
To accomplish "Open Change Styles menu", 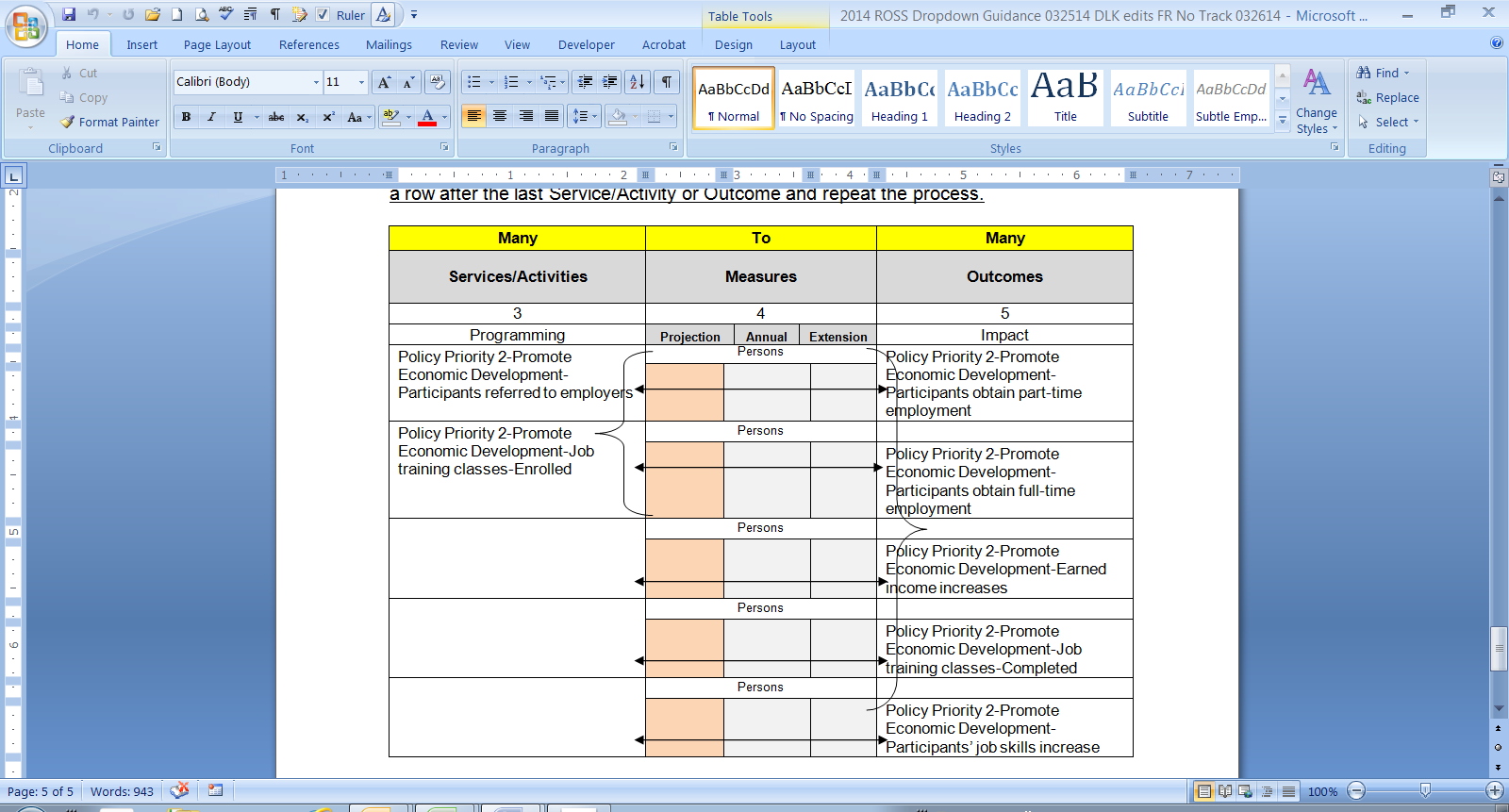I will click(1317, 102).
